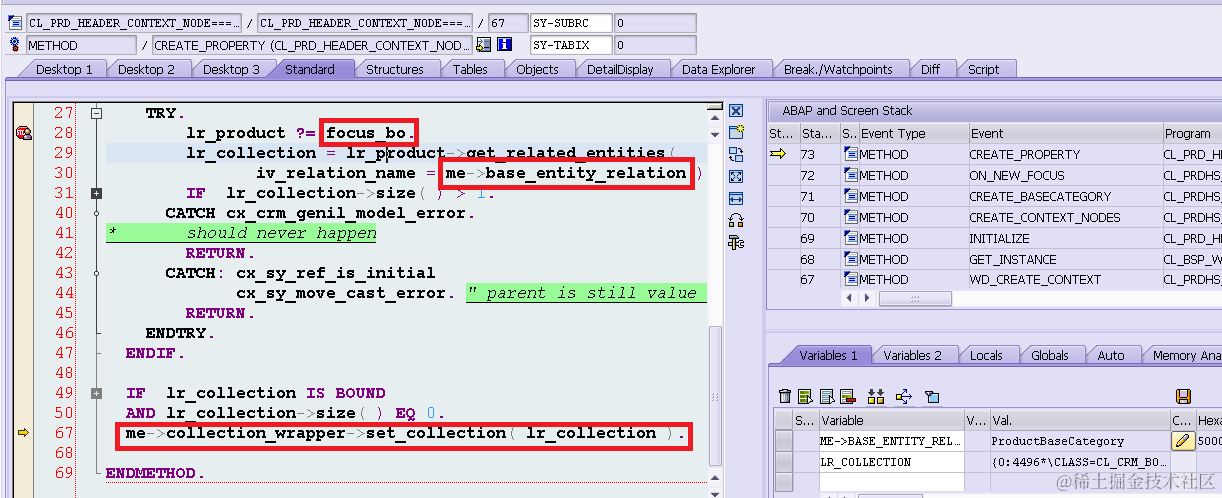Expand the folded IF block at line 31
The image size is (1222, 498).
[x=96, y=193]
